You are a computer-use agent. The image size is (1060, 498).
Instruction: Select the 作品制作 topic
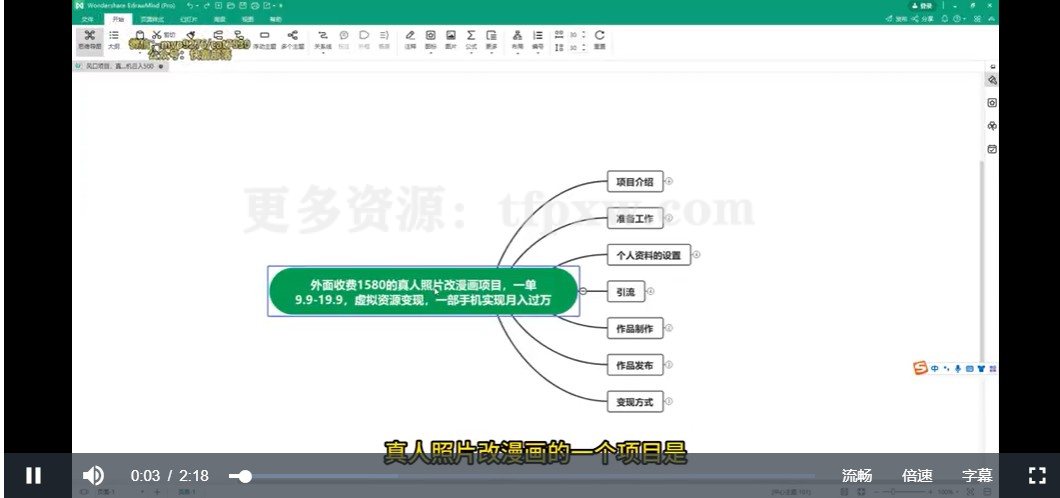(x=635, y=328)
